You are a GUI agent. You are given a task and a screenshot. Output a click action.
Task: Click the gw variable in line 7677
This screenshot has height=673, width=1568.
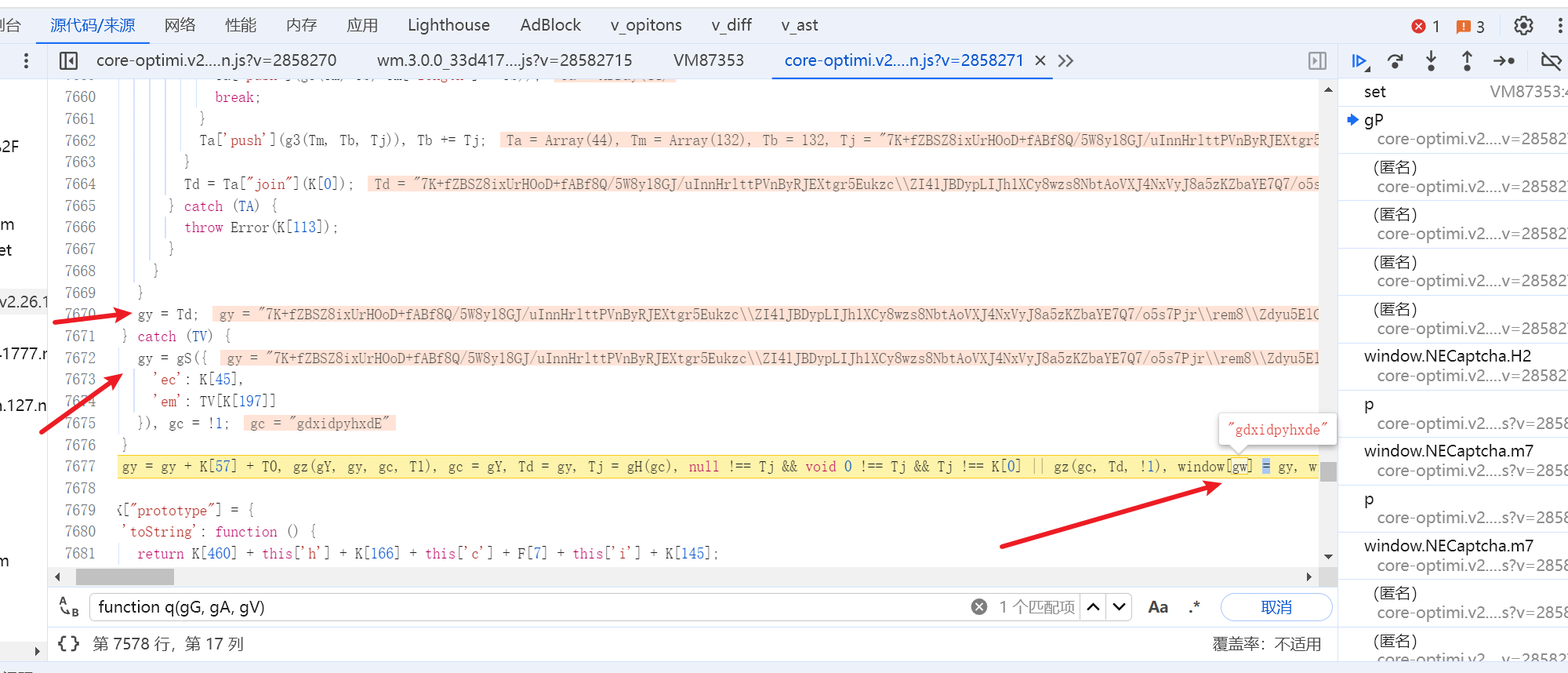(x=1240, y=467)
